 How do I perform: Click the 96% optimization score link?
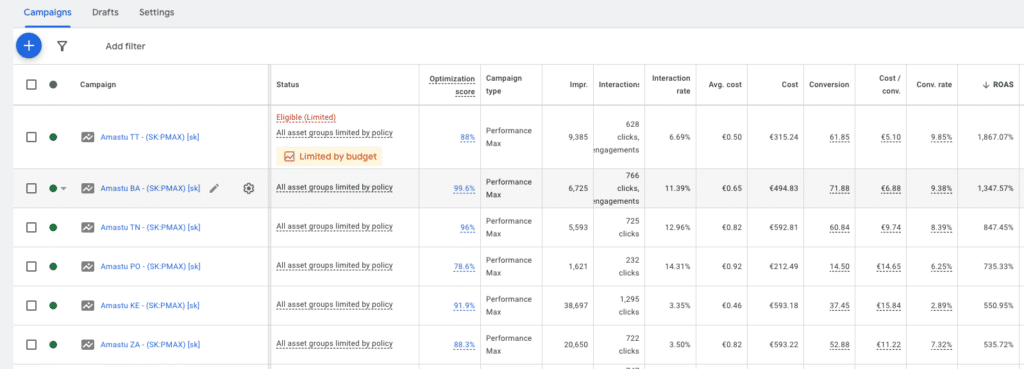[x=468, y=228]
